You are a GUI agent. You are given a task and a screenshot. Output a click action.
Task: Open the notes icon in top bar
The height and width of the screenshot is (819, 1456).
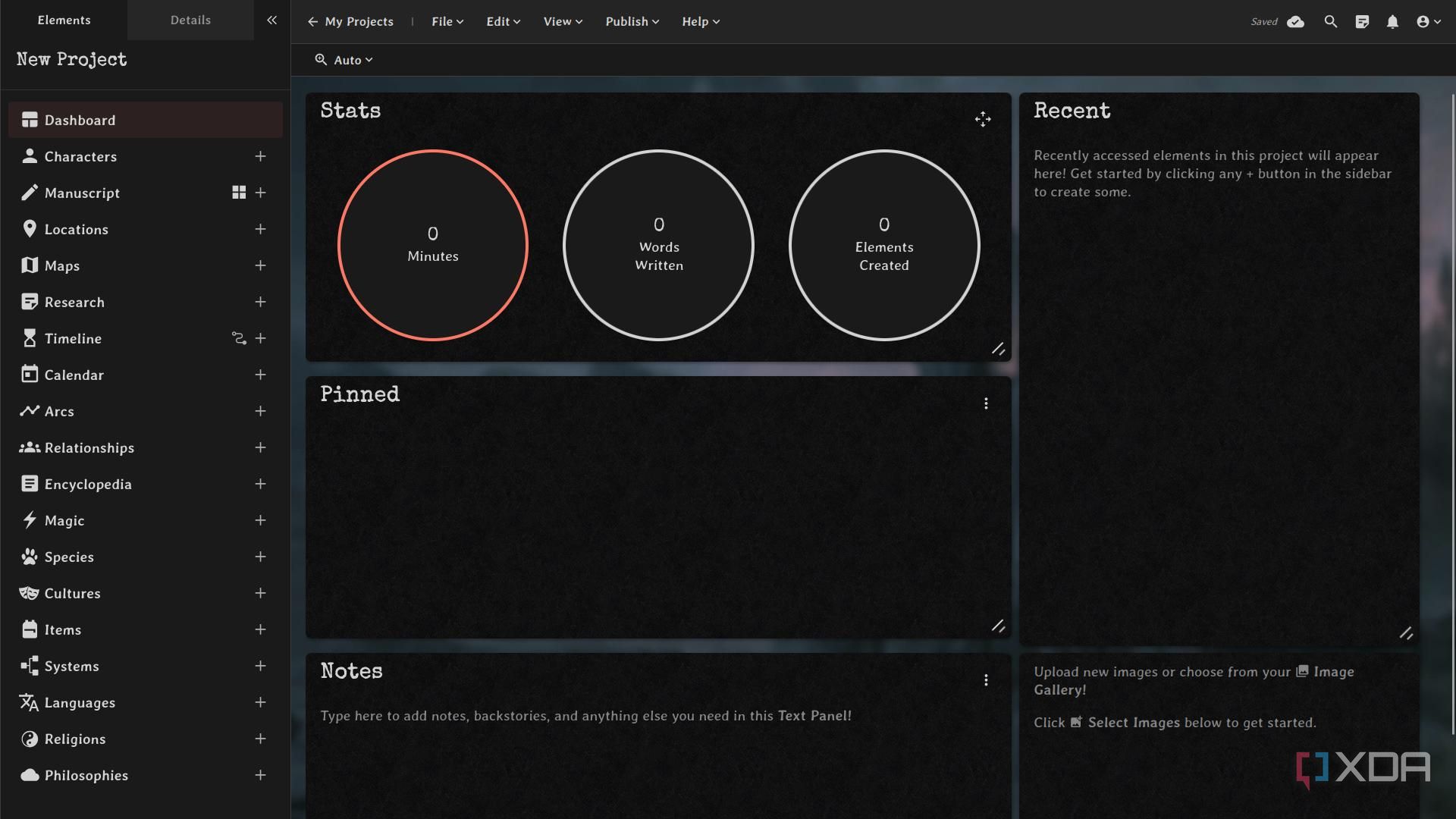click(x=1362, y=22)
